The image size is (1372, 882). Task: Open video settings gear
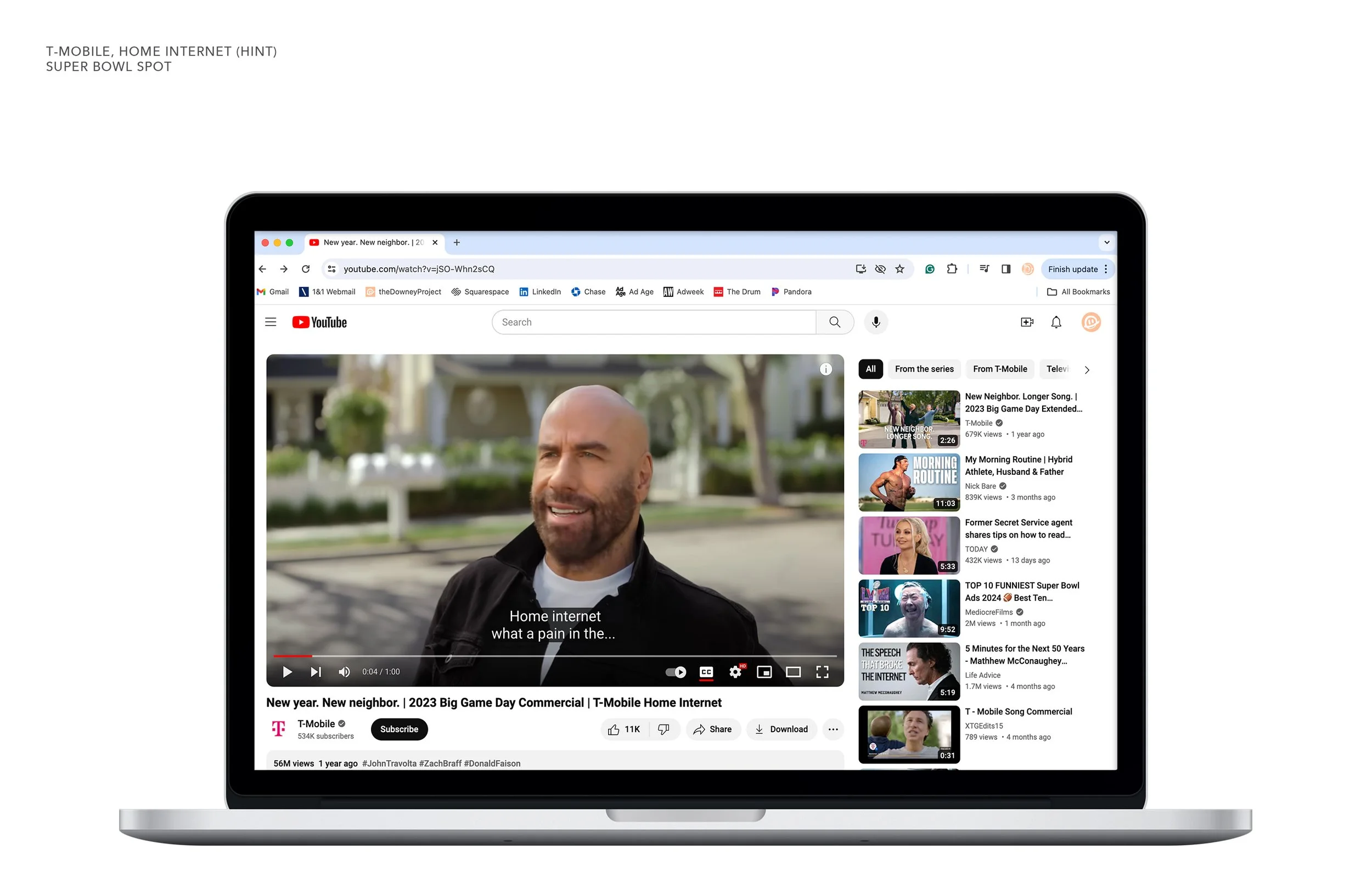735,672
